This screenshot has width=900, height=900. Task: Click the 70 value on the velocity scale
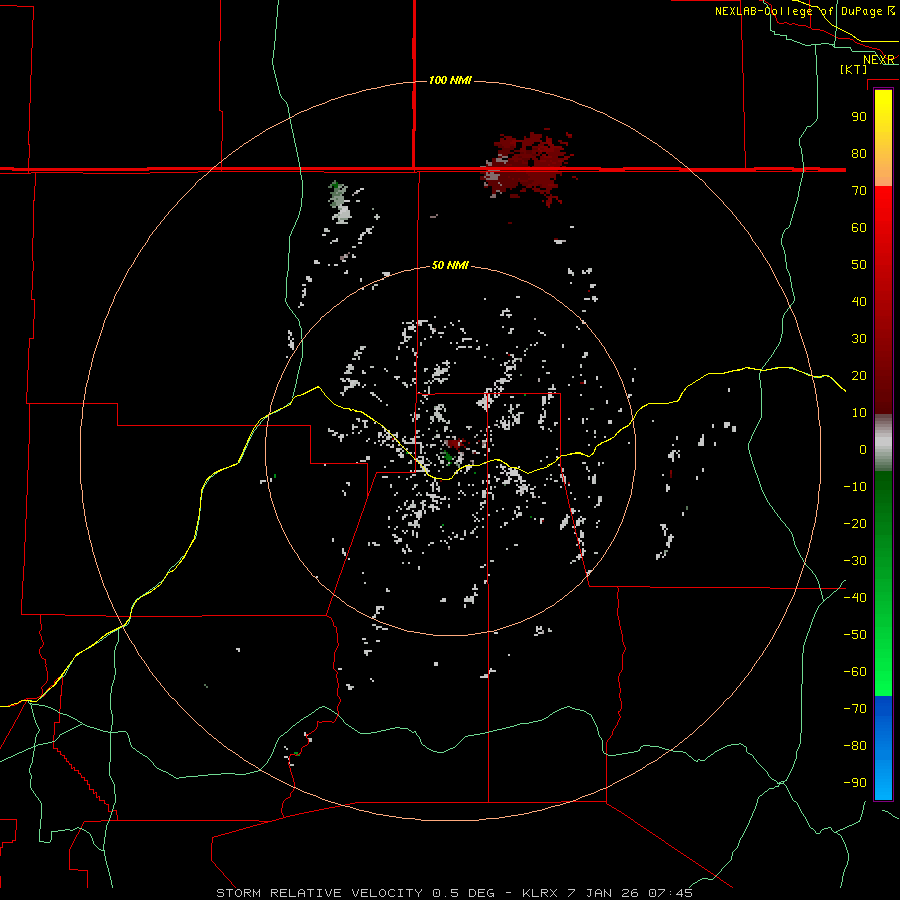(859, 191)
